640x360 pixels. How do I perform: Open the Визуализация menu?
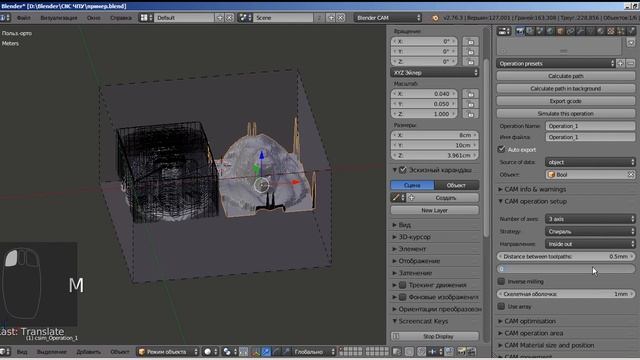click(58, 18)
